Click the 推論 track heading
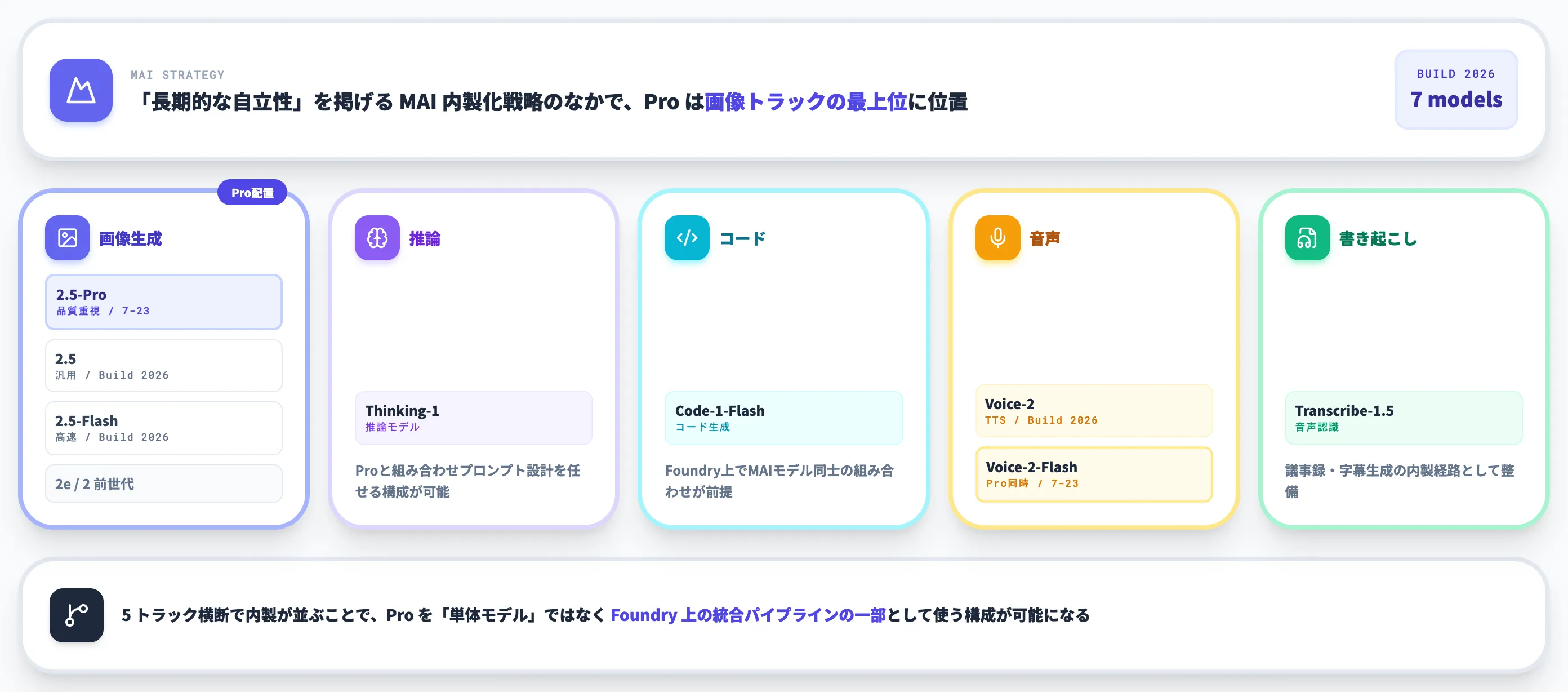Viewport: 1568px width, 692px height. (x=425, y=238)
